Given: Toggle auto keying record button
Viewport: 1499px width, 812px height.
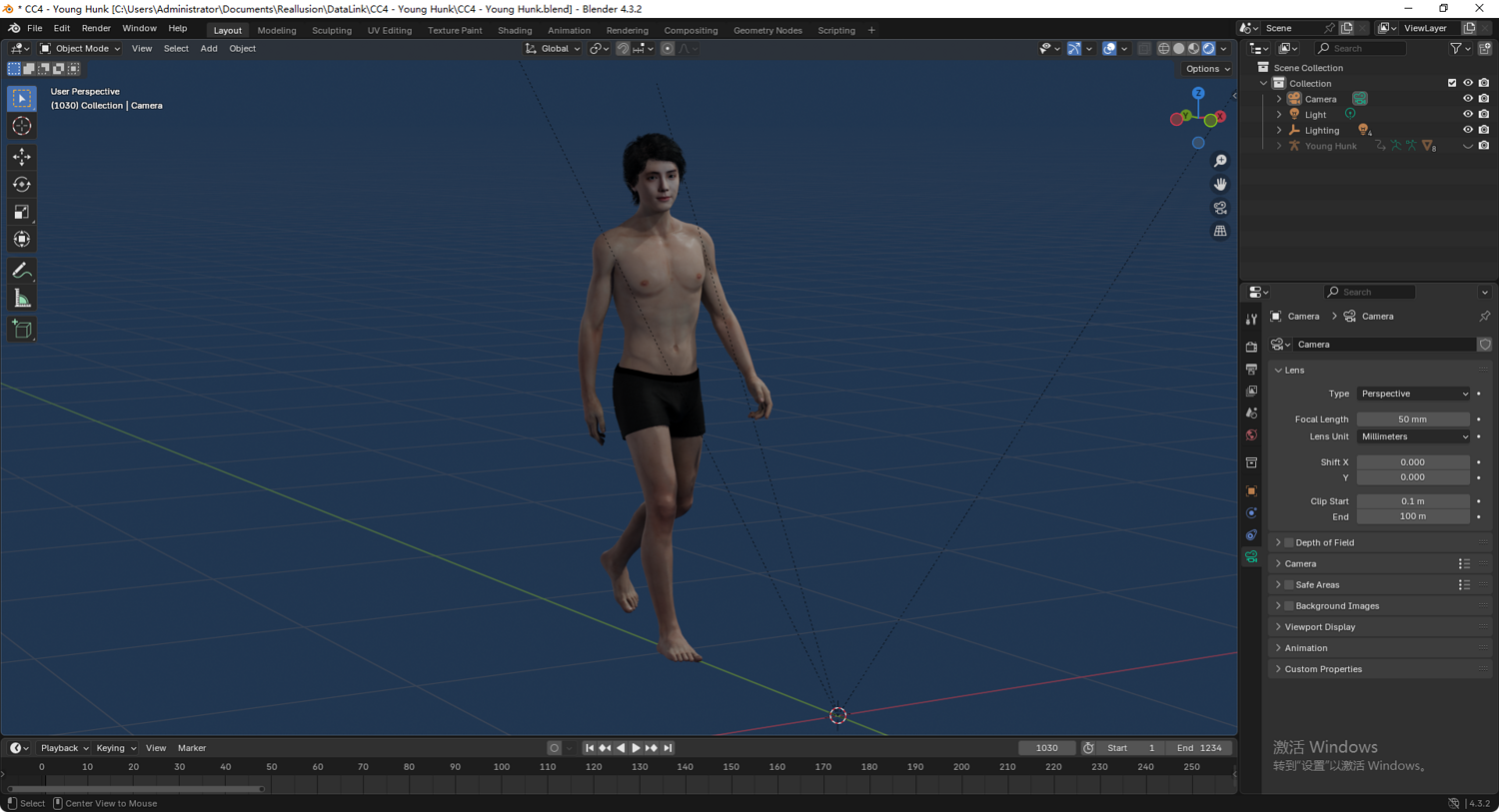Looking at the screenshot, I should [555, 748].
